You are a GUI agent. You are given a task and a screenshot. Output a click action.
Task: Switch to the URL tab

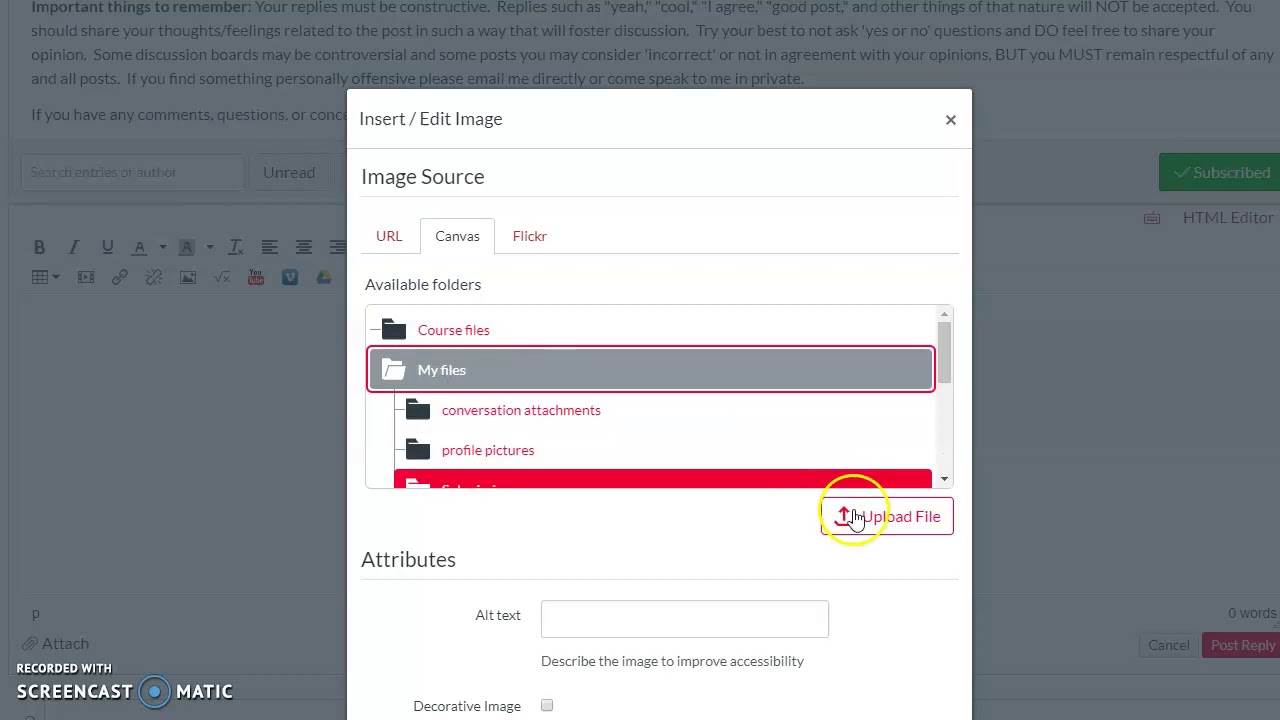pos(389,236)
